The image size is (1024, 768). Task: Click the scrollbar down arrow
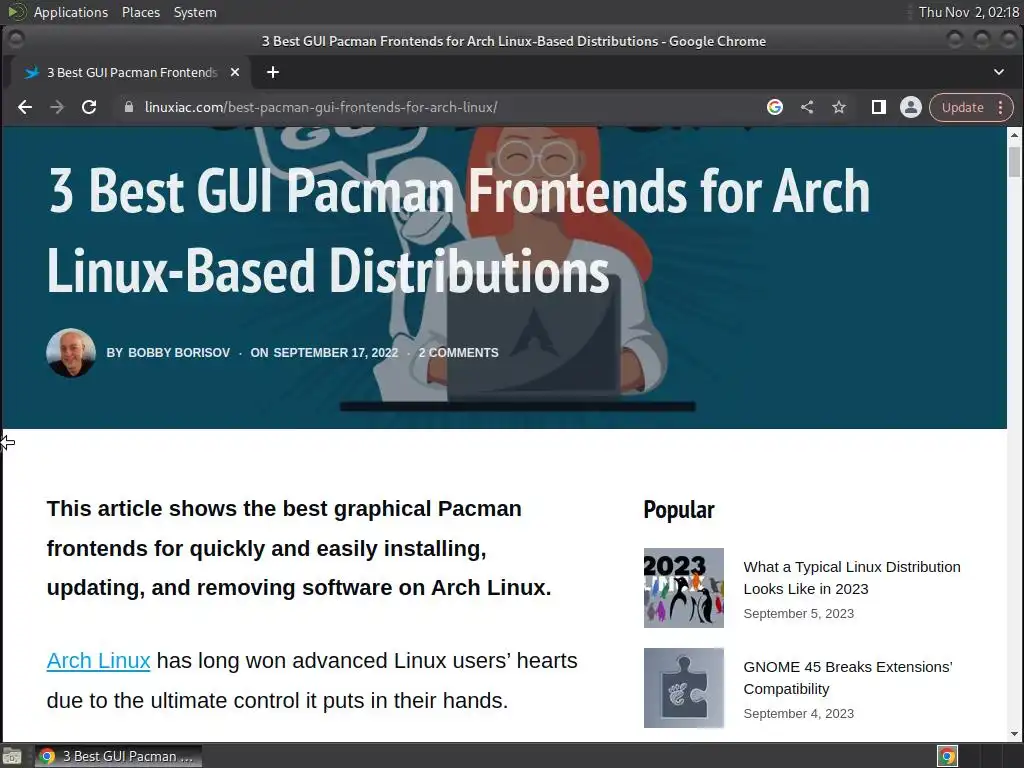(x=1014, y=734)
